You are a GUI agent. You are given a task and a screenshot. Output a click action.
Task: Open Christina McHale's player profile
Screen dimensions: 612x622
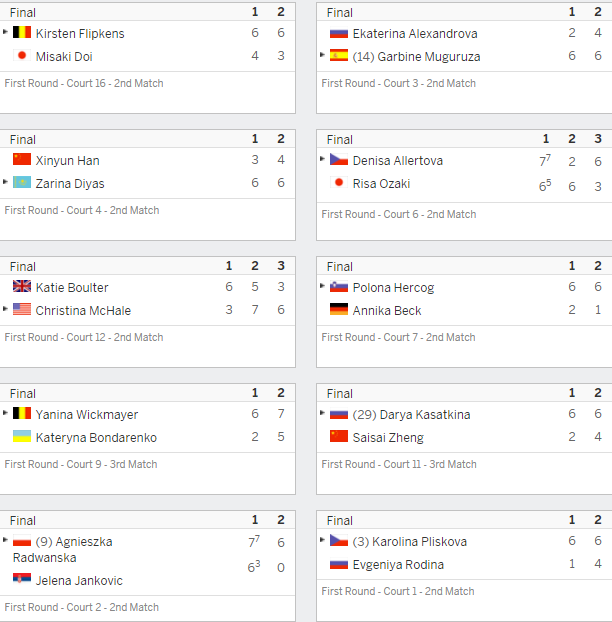click(x=83, y=310)
